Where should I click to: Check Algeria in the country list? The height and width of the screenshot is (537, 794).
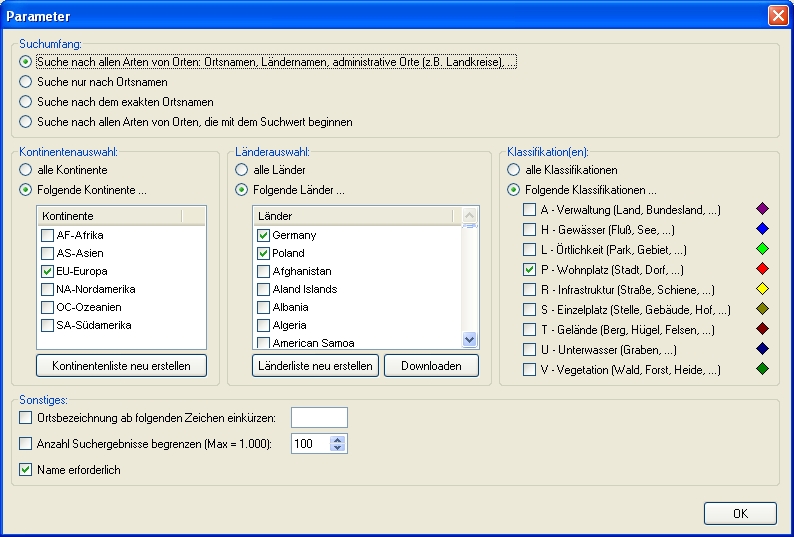coord(263,325)
